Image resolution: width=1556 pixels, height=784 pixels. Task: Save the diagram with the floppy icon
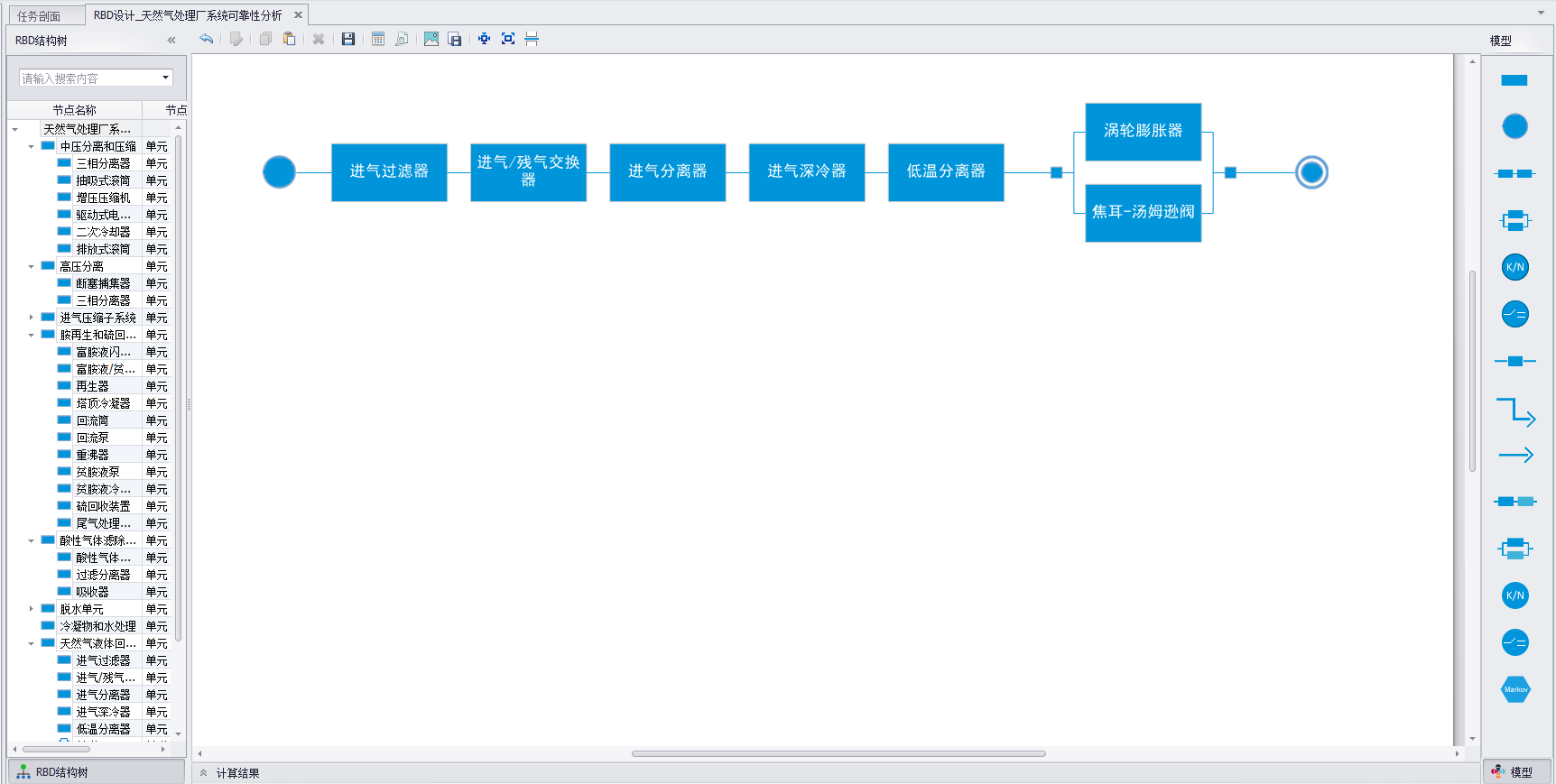pos(348,39)
